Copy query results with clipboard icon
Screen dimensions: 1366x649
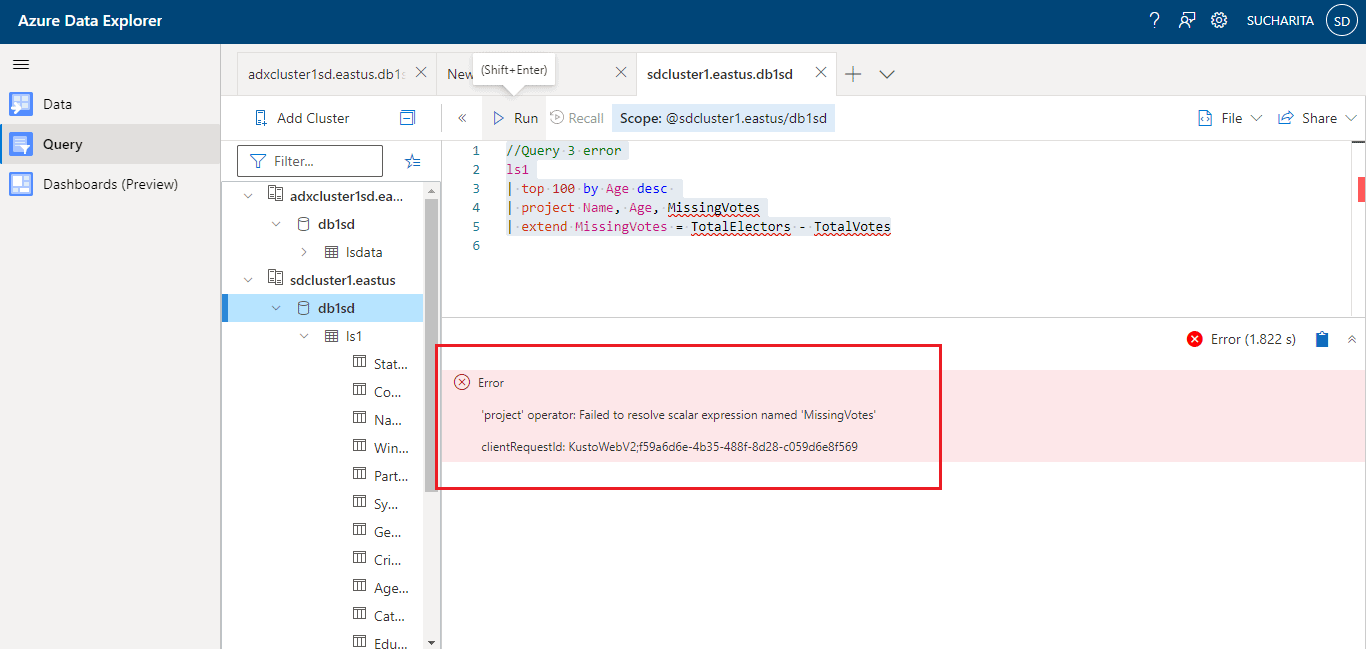pyautogui.click(x=1321, y=338)
